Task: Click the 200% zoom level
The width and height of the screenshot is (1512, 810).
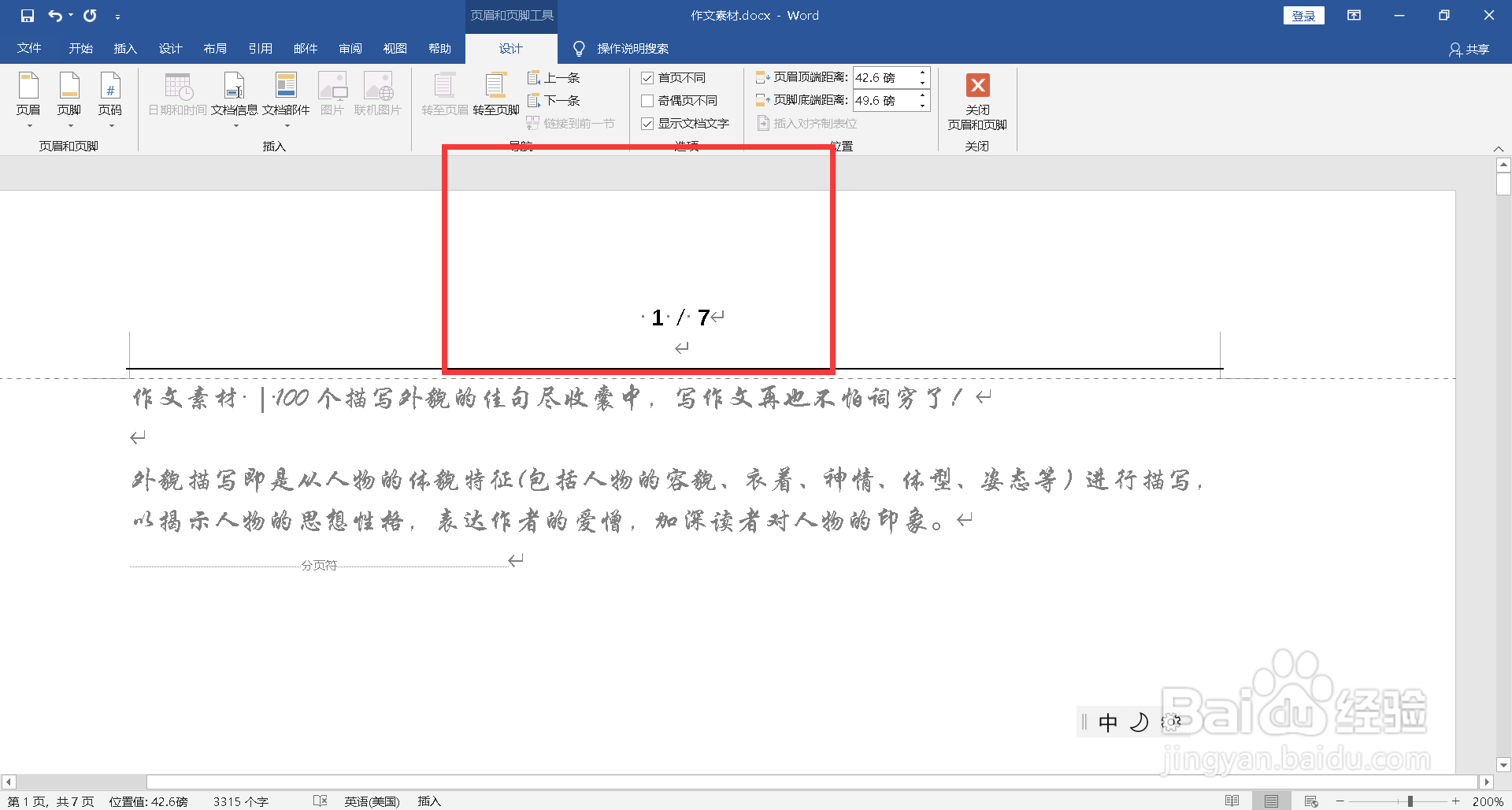Action: coord(1488,801)
